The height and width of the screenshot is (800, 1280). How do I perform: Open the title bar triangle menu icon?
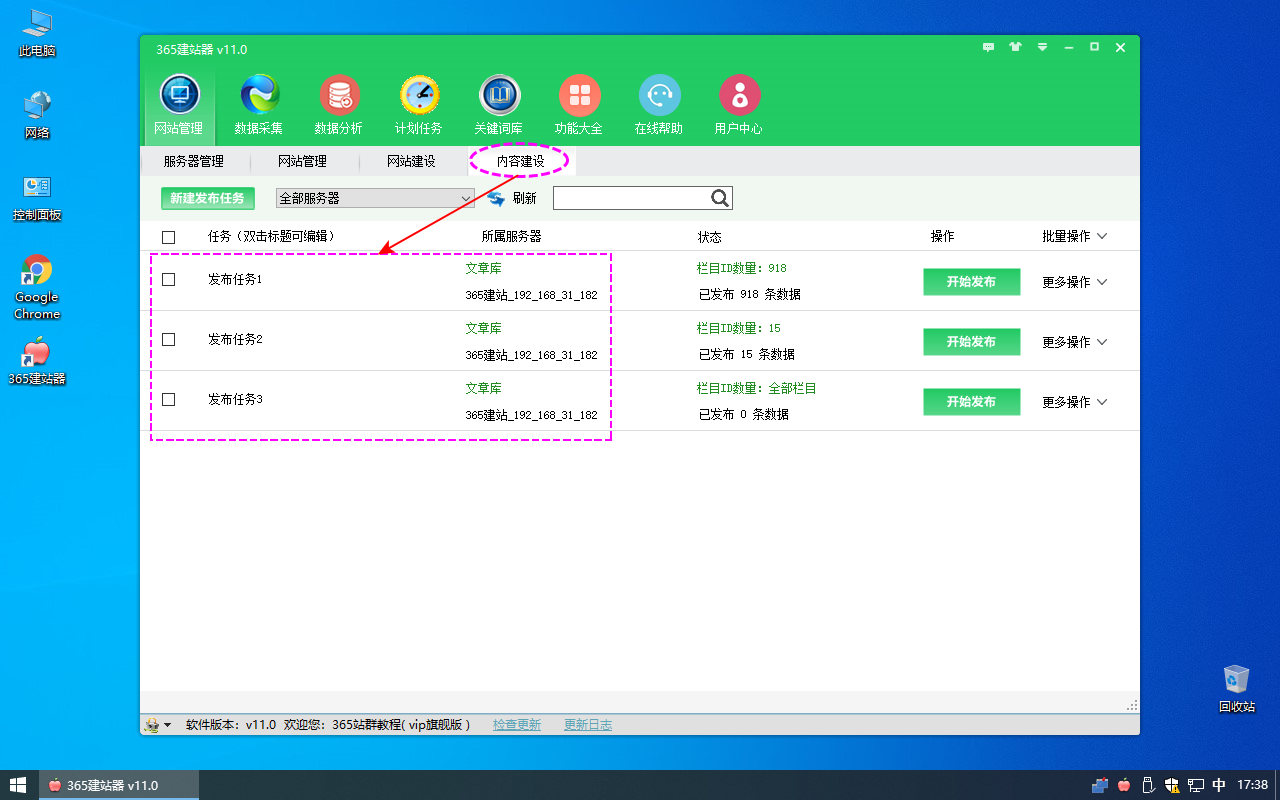coord(1042,47)
